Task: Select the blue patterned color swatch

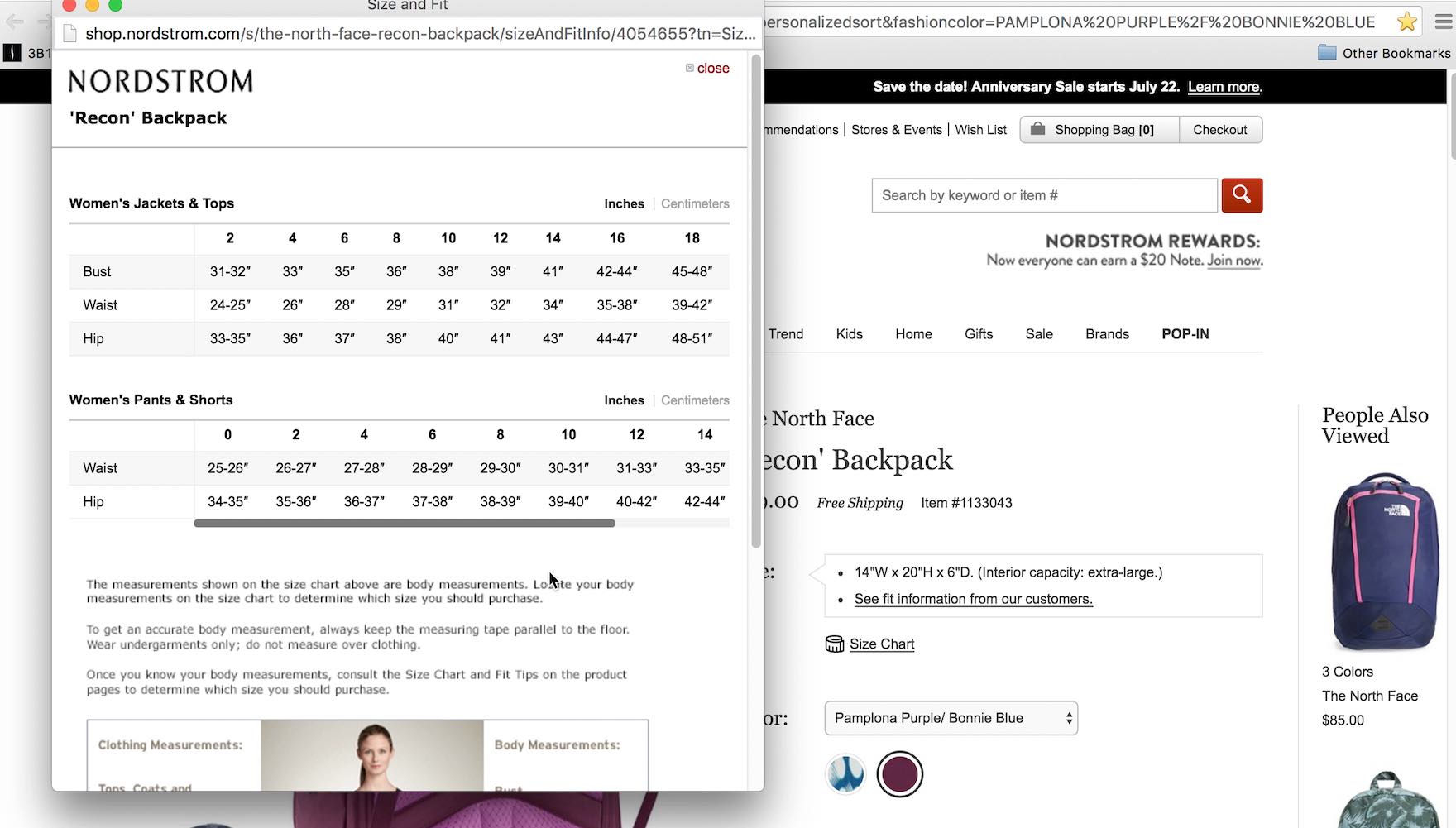Action: coord(845,774)
